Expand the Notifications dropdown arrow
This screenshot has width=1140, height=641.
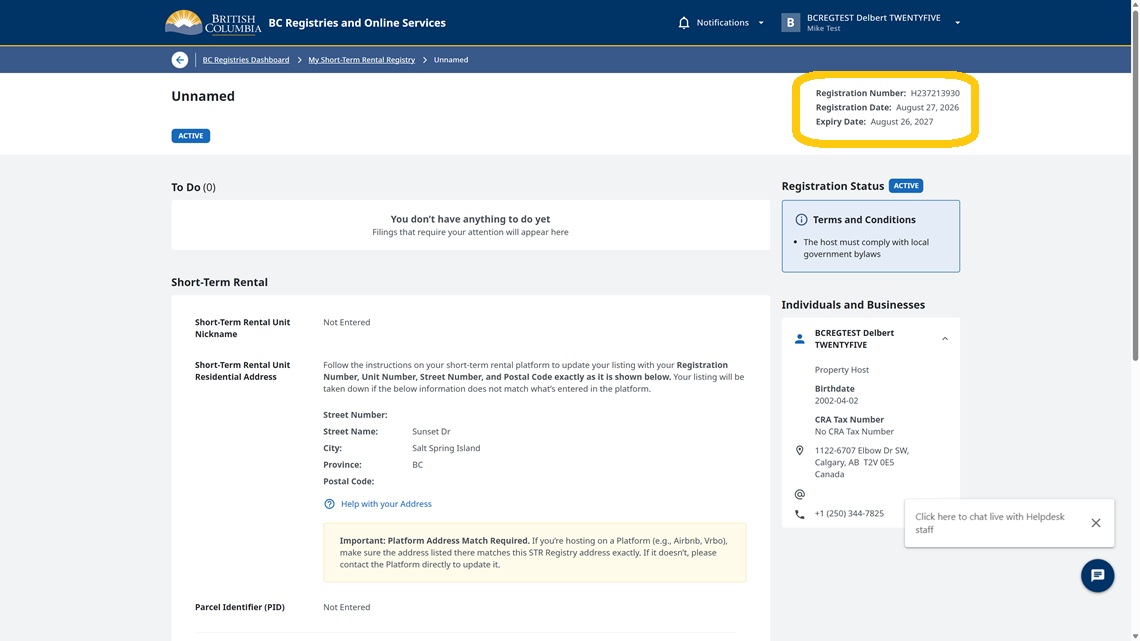pyautogui.click(x=761, y=23)
